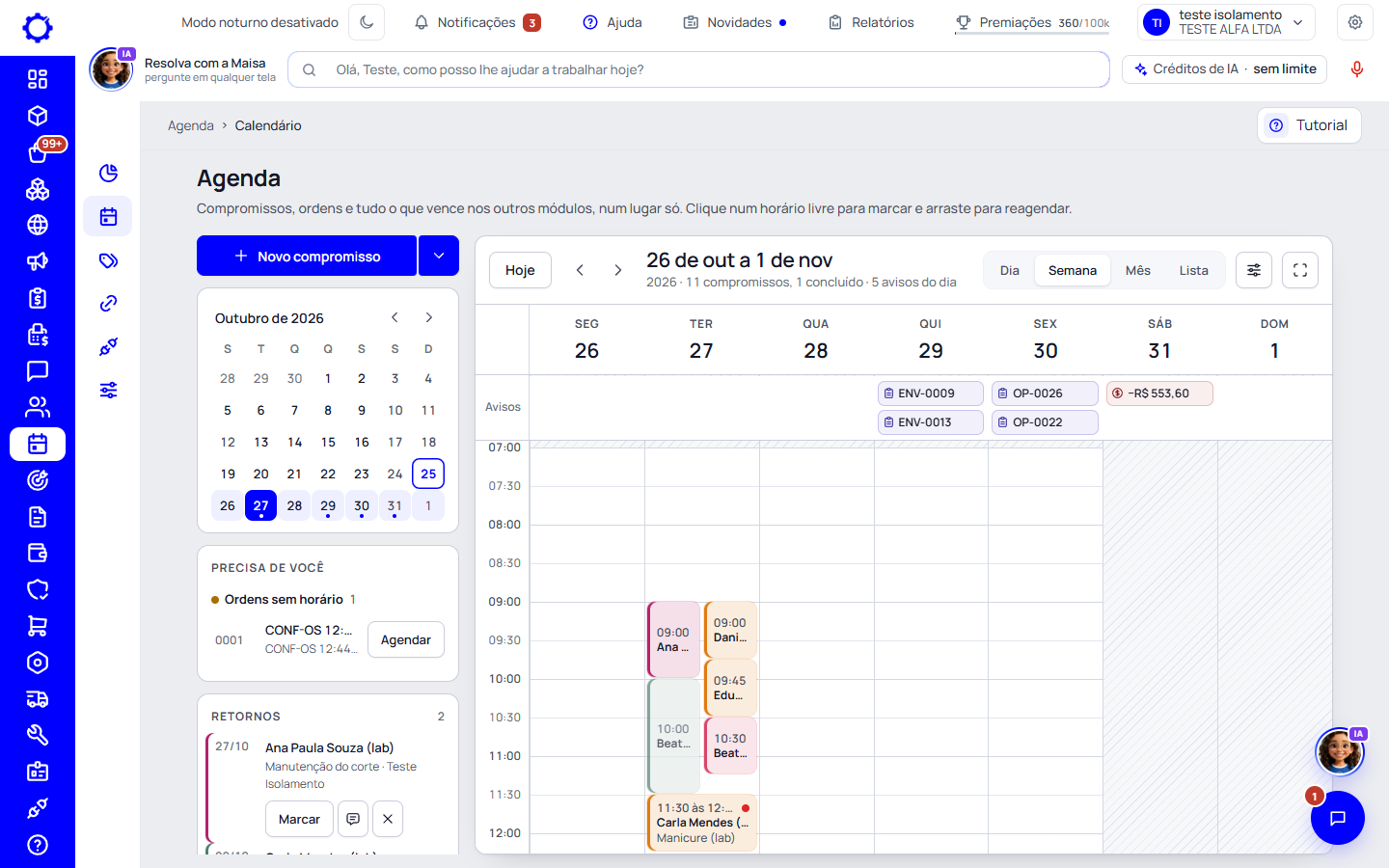Open the target goals icon in sidebar
The height and width of the screenshot is (868, 1389).
pos(38,480)
